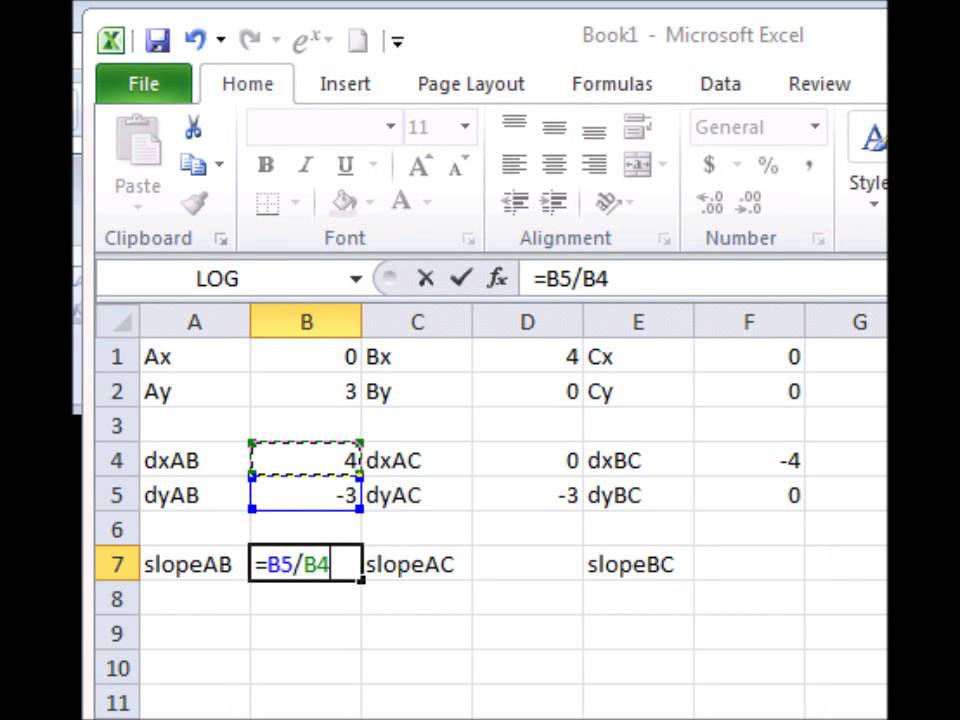Click the e^x quick access icon

(x=307, y=41)
